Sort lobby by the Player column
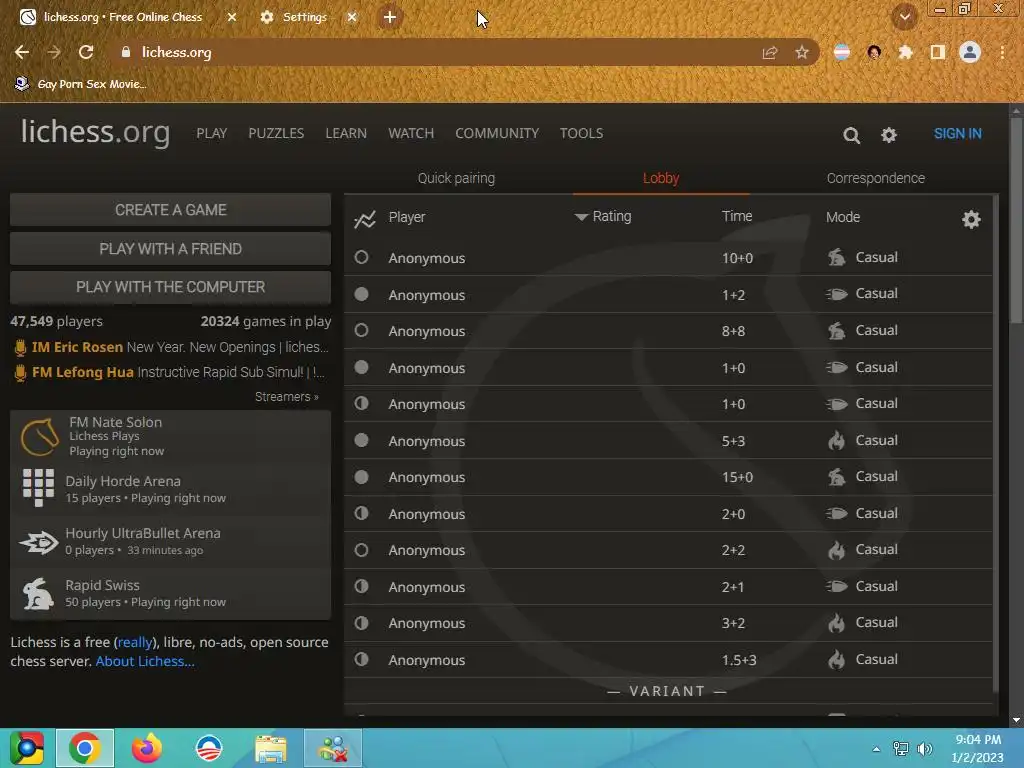Viewport: 1024px width, 768px height. point(406,217)
